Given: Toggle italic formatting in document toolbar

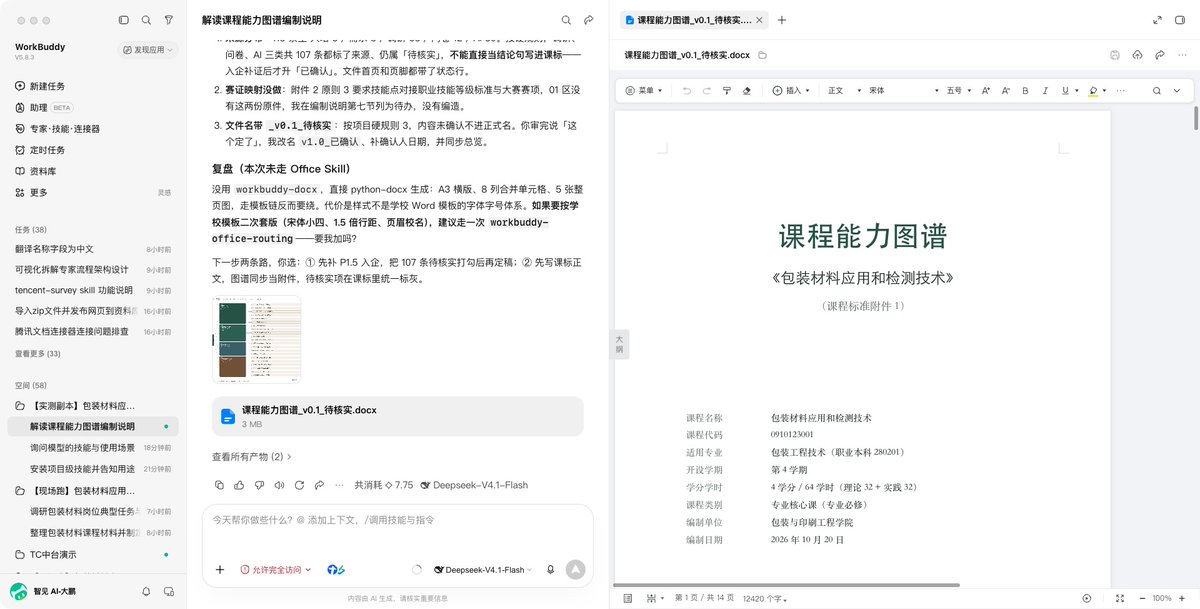Looking at the screenshot, I should [1044, 90].
